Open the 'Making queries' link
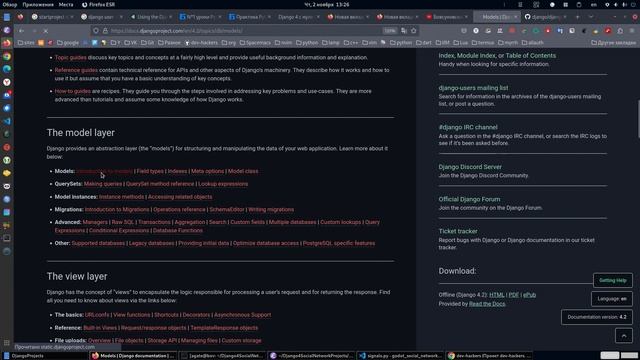The width and height of the screenshot is (640, 360). click(x=103, y=184)
